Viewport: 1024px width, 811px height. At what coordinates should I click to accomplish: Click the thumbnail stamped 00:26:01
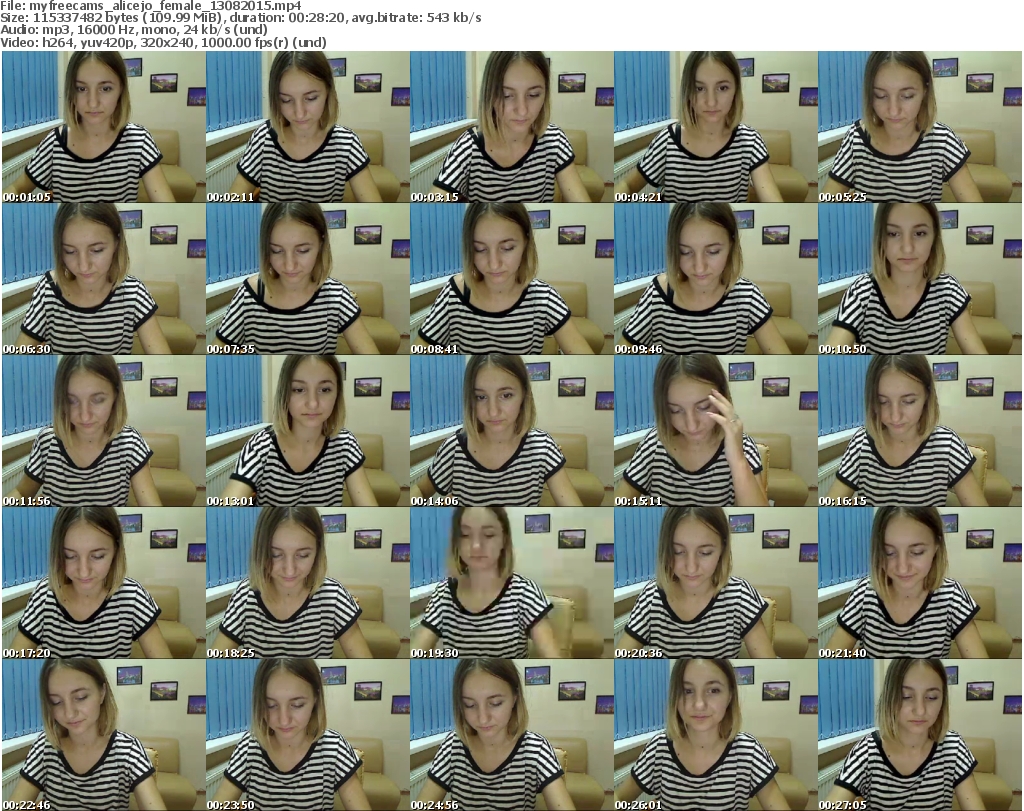[x=716, y=735]
